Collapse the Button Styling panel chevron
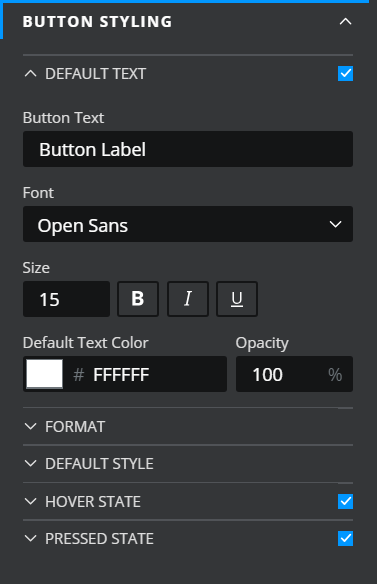The height and width of the screenshot is (584, 377). (x=345, y=22)
